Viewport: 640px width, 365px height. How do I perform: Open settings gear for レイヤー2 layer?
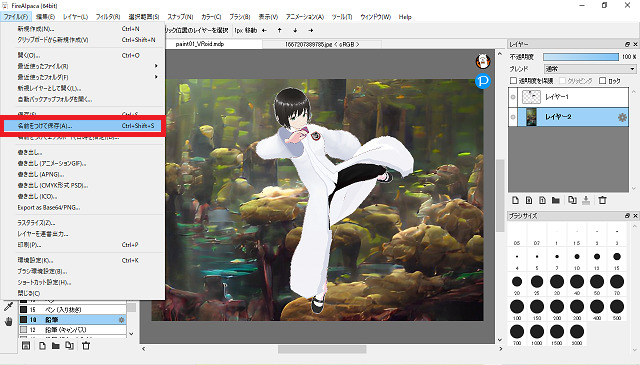(x=622, y=117)
